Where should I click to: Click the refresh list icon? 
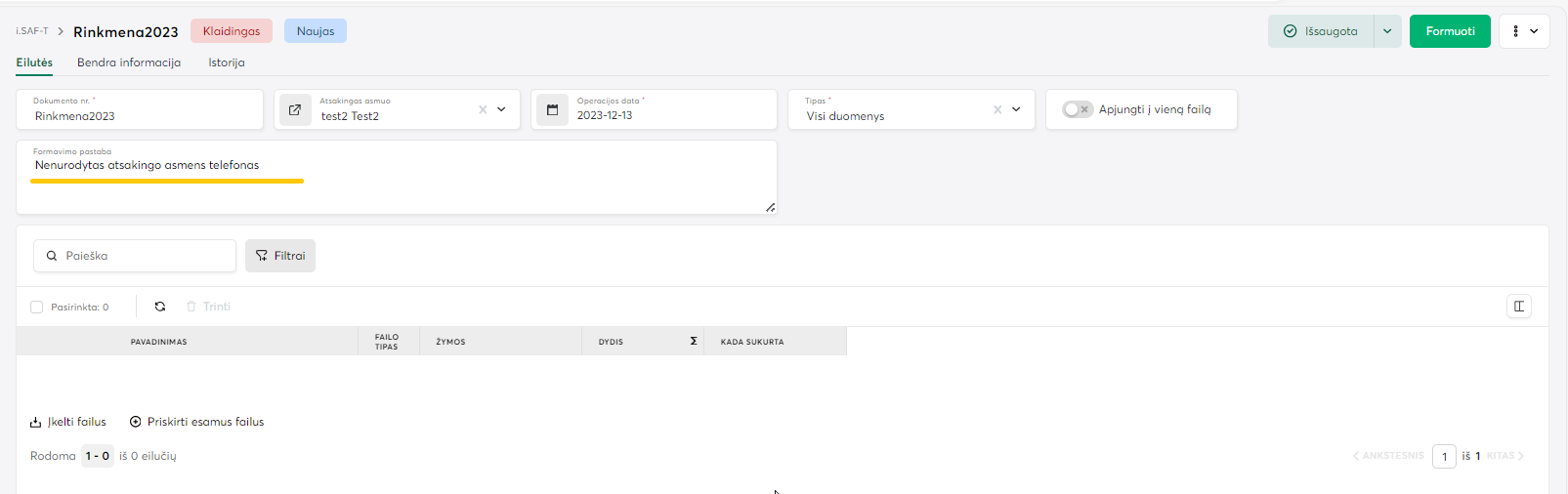[160, 307]
